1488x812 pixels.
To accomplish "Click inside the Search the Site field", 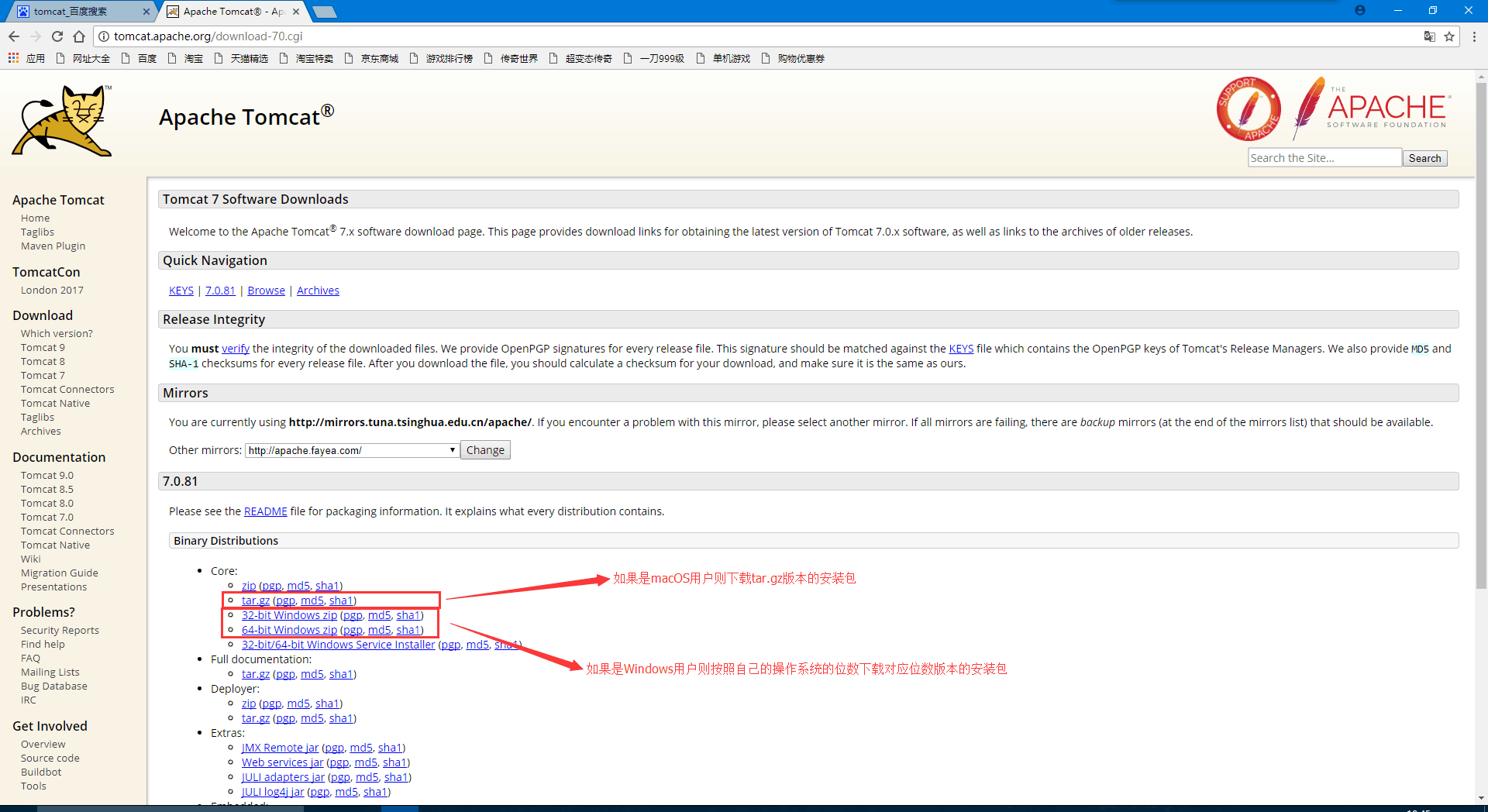I will [x=1324, y=157].
